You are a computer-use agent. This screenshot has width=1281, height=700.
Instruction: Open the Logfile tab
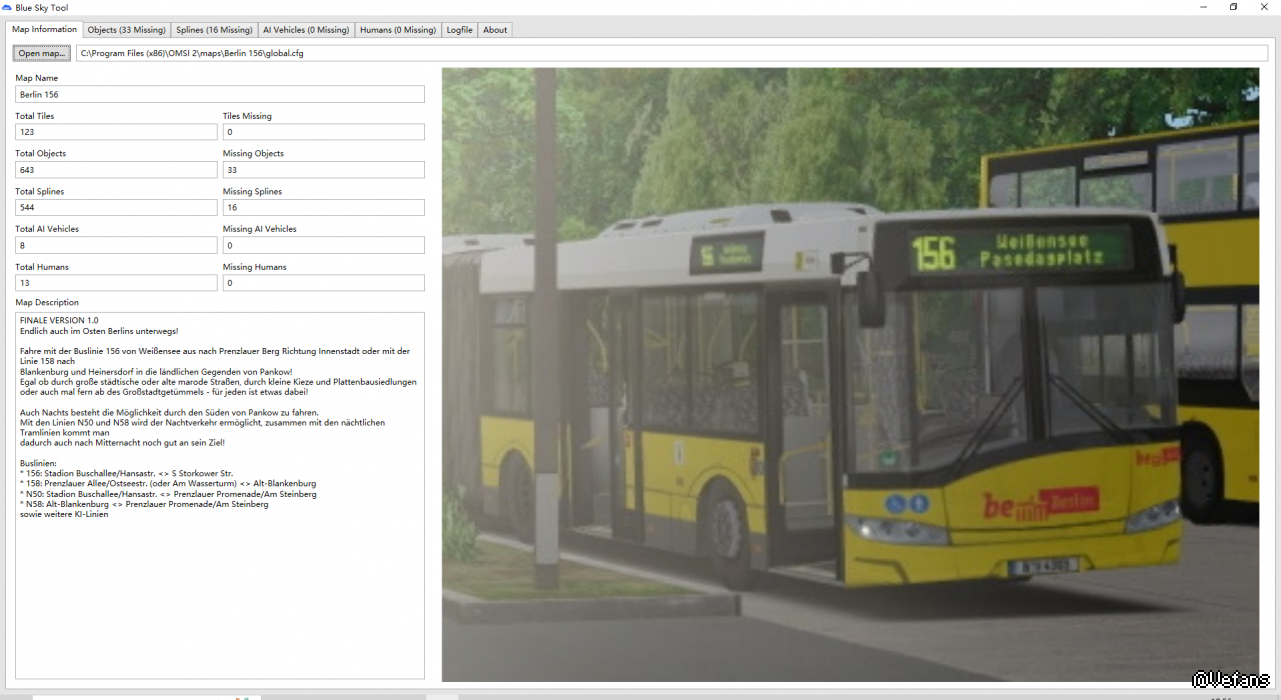click(459, 30)
